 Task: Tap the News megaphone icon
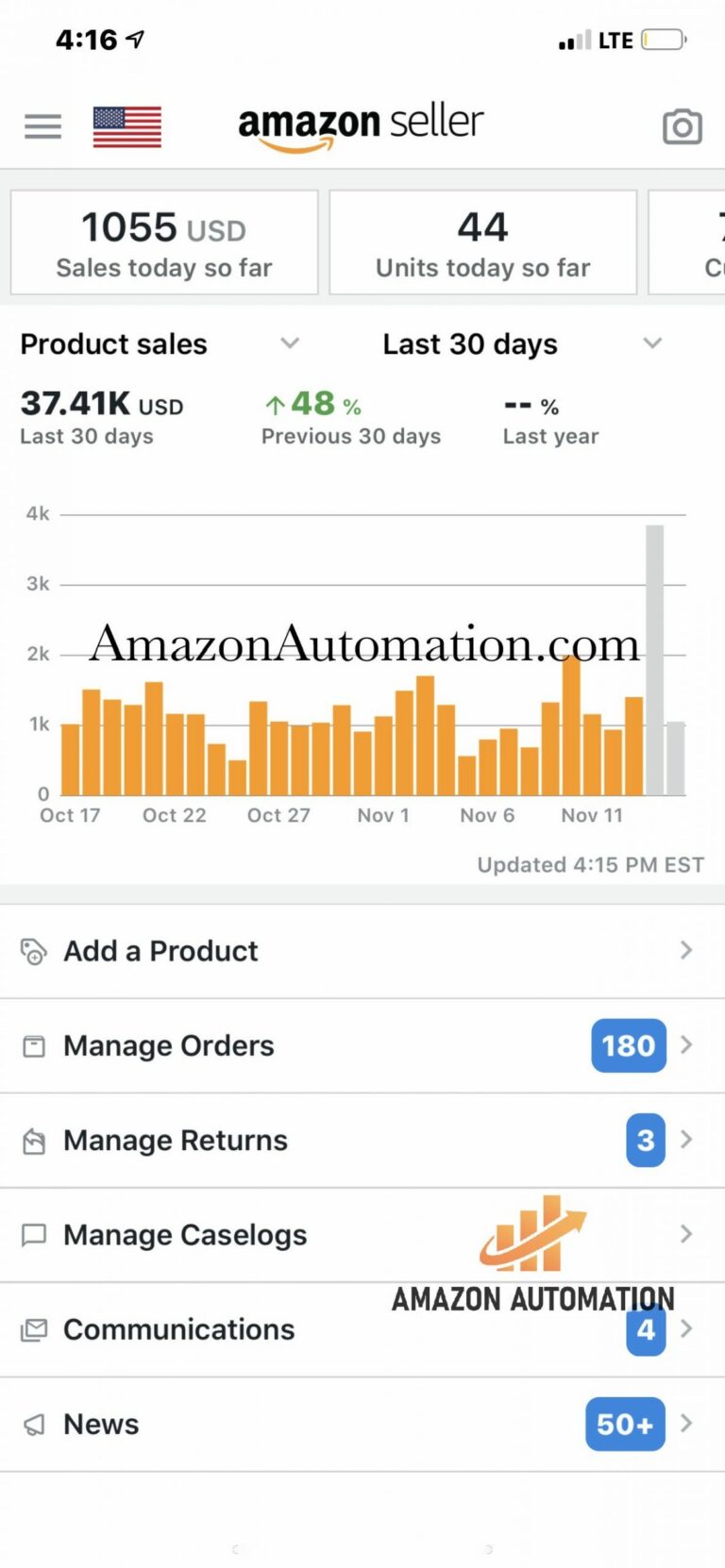pyautogui.click(x=34, y=1424)
